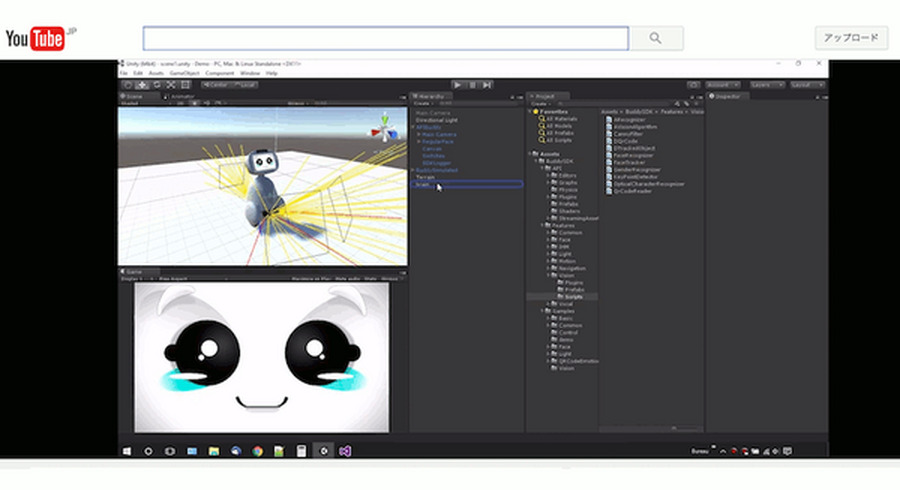Viewport: 900px width, 490px height.
Task: Select the Rotate tool in Unity toolbar
Action: coord(156,85)
